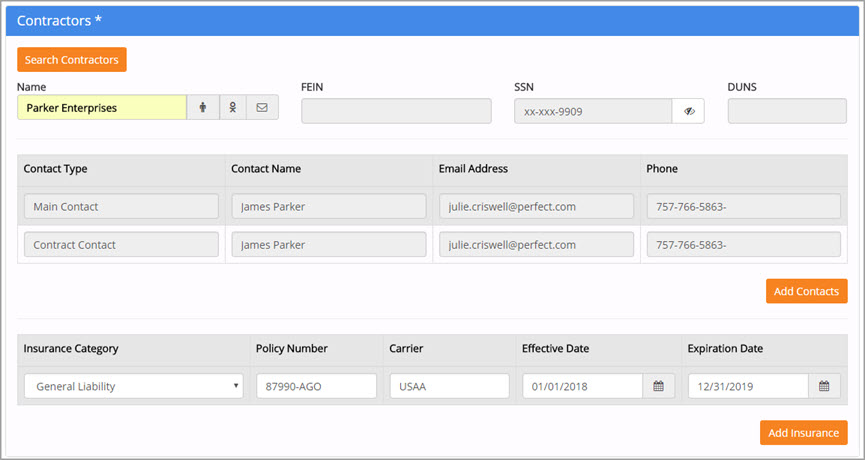Expand the Insurance Category dropdown
Viewport: 865px width, 460px height.
[133, 386]
